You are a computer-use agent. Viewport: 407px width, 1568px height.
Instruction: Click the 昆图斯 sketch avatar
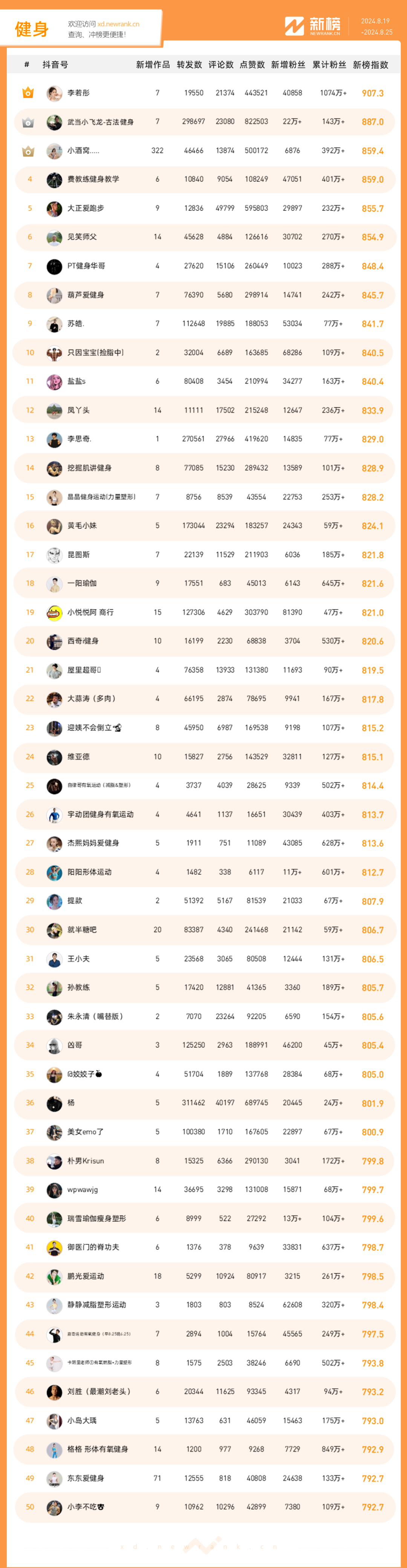pos(54,554)
